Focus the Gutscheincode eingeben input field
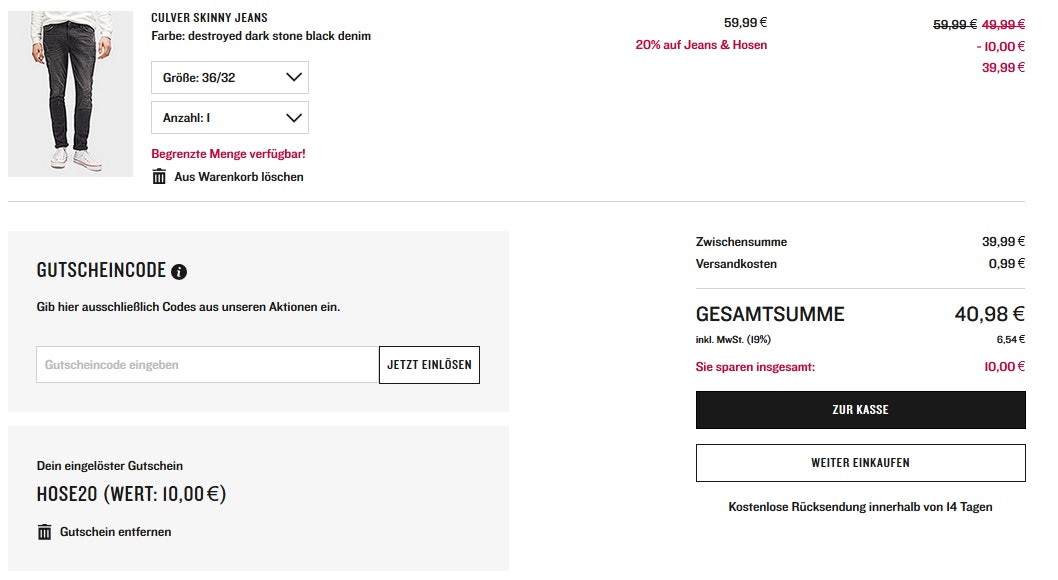This screenshot has width=1058, height=580. click(x=207, y=365)
